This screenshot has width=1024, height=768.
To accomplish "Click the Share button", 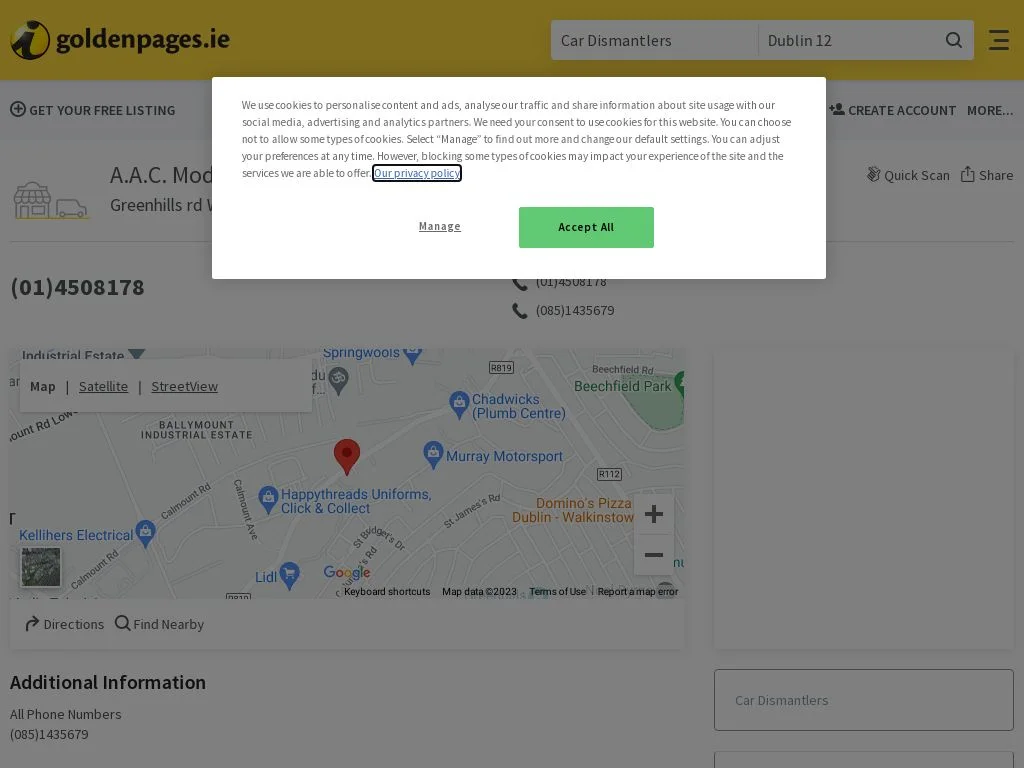I will pos(987,175).
